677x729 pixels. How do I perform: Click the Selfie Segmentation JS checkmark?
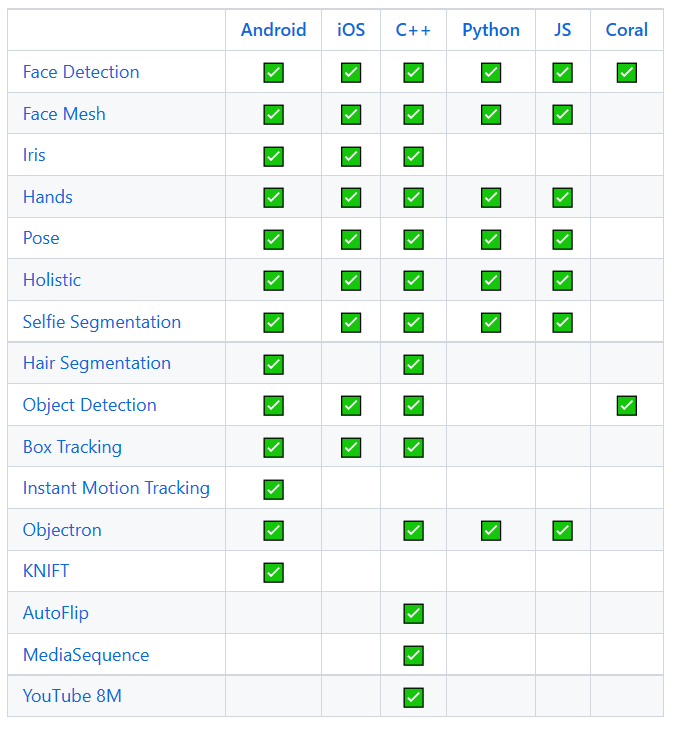[563, 322]
